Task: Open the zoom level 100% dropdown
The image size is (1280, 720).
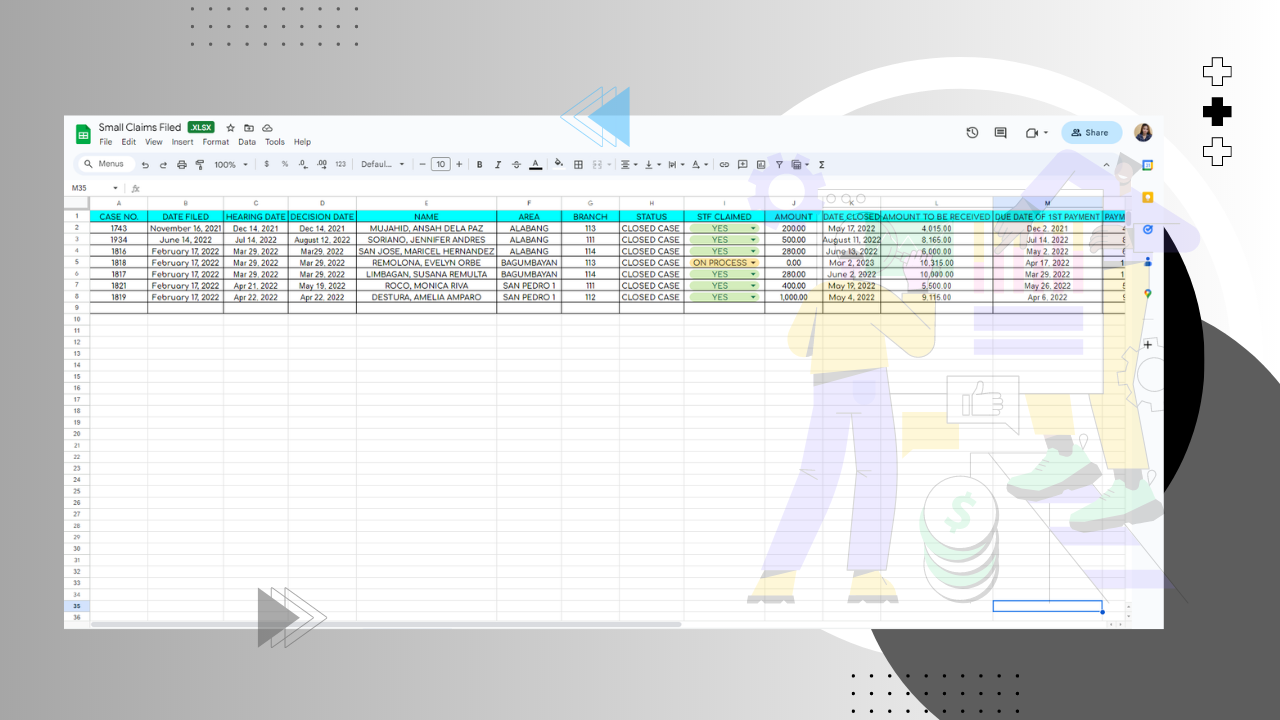Action: [x=231, y=164]
